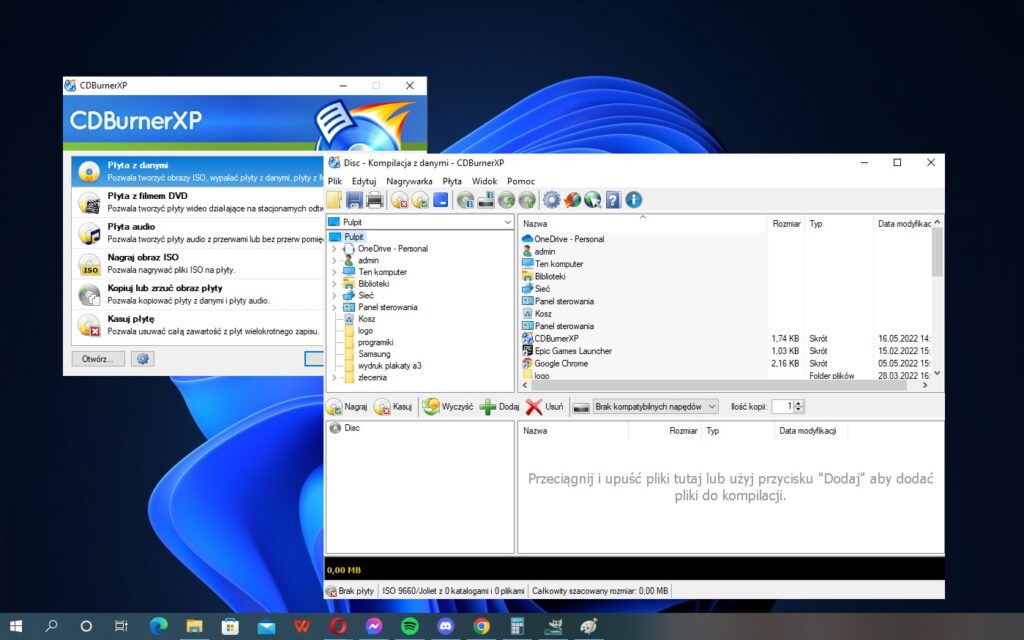
Task: Open the Nagrywarka menu
Action: [x=409, y=182]
